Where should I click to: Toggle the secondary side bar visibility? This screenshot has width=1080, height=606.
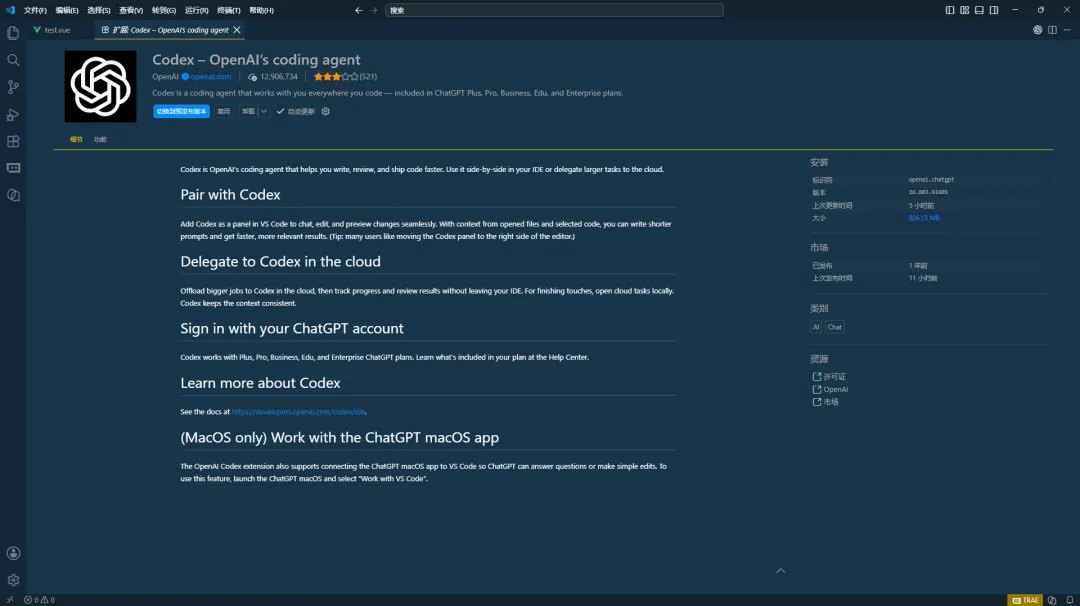click(994, 10)
